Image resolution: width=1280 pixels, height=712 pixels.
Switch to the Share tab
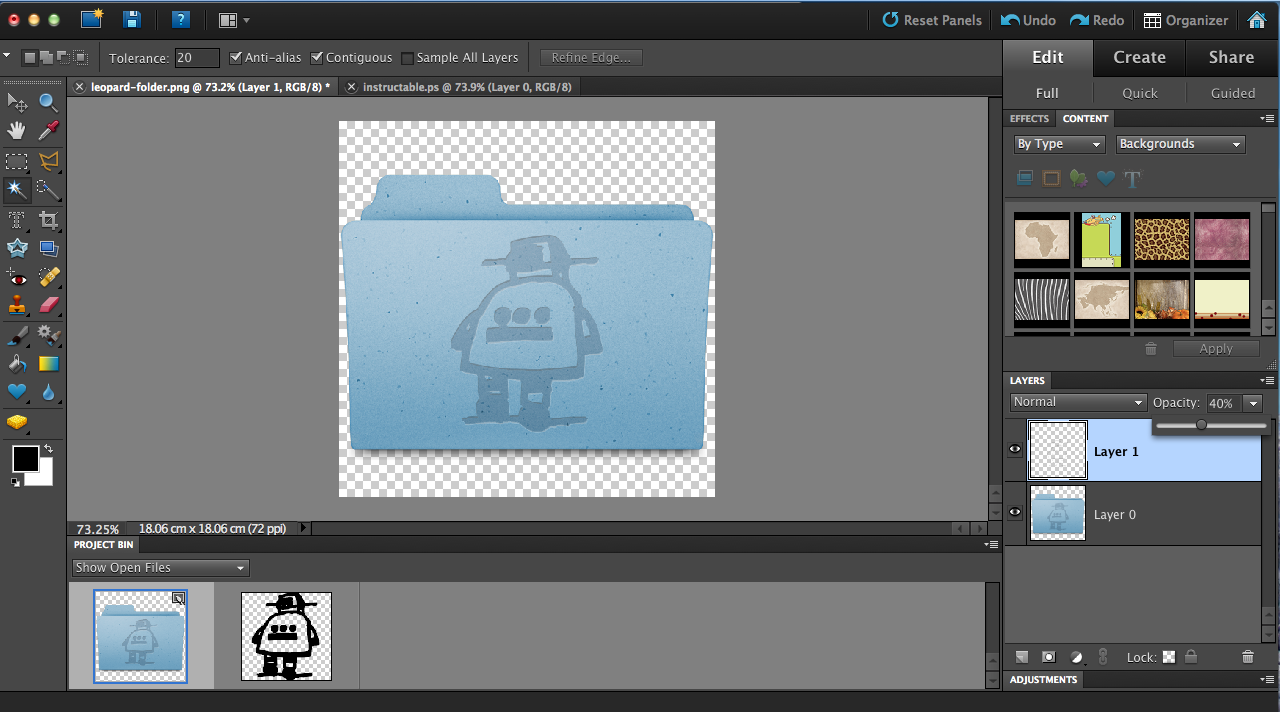(x=1231, y=57)
